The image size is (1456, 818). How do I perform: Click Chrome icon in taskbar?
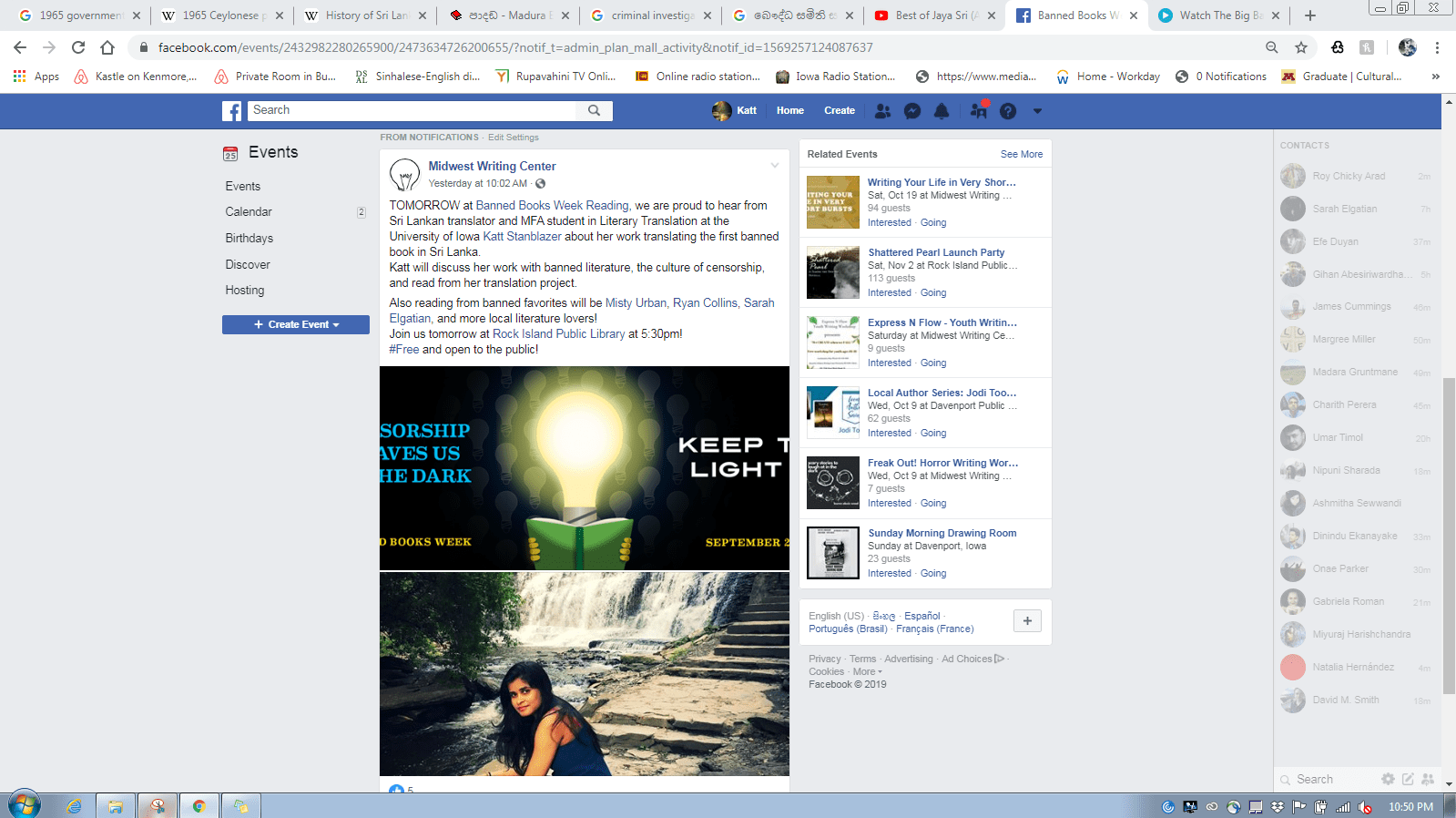point(199,806)
